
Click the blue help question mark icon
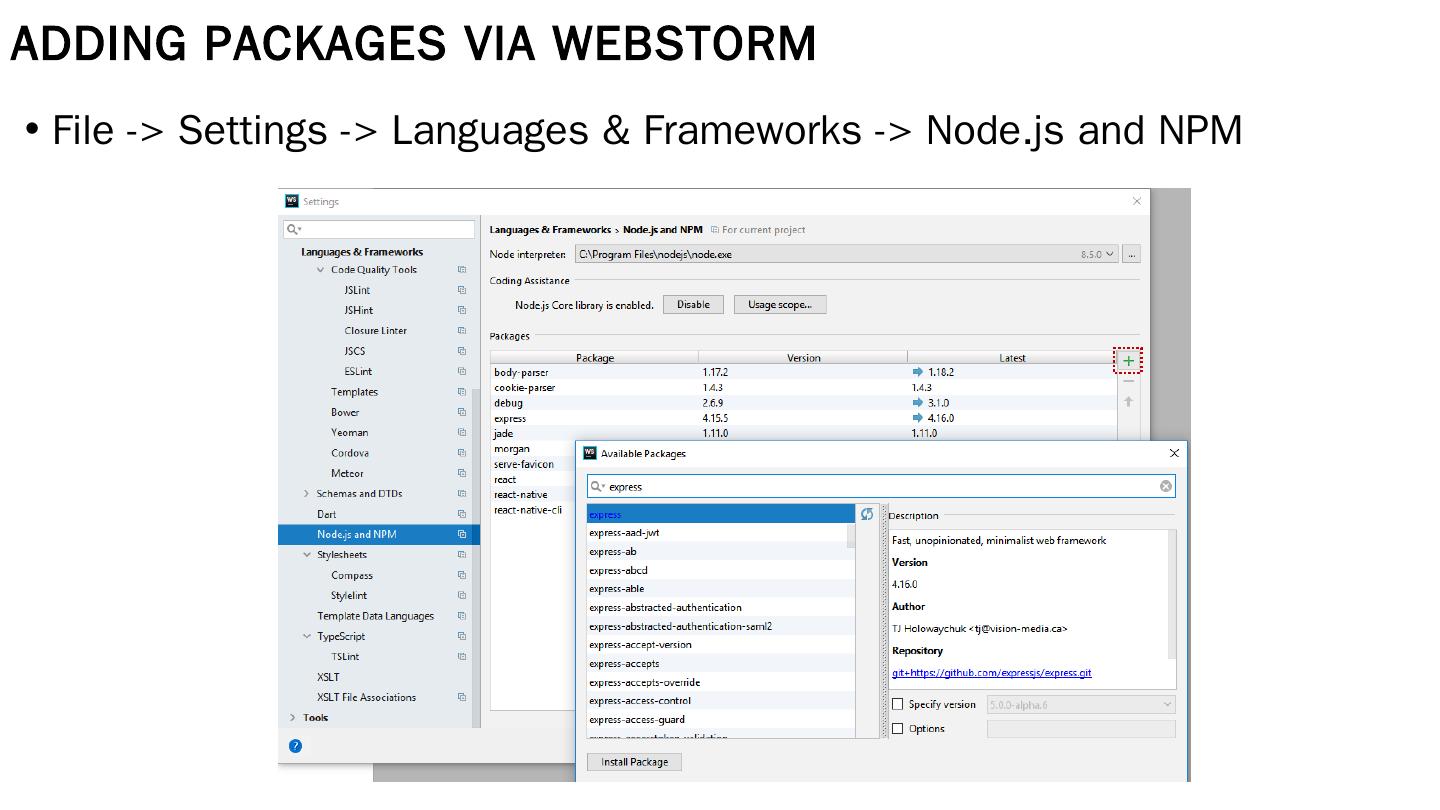(295, 746)
